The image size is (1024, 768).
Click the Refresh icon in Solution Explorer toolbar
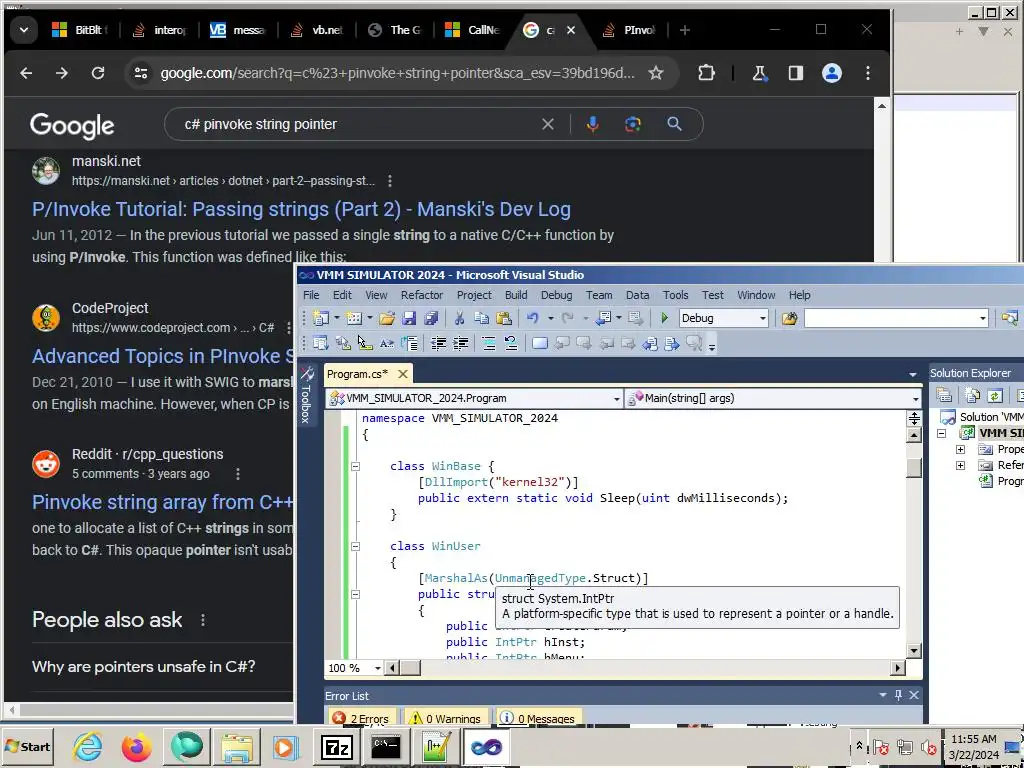click(995, 395)
